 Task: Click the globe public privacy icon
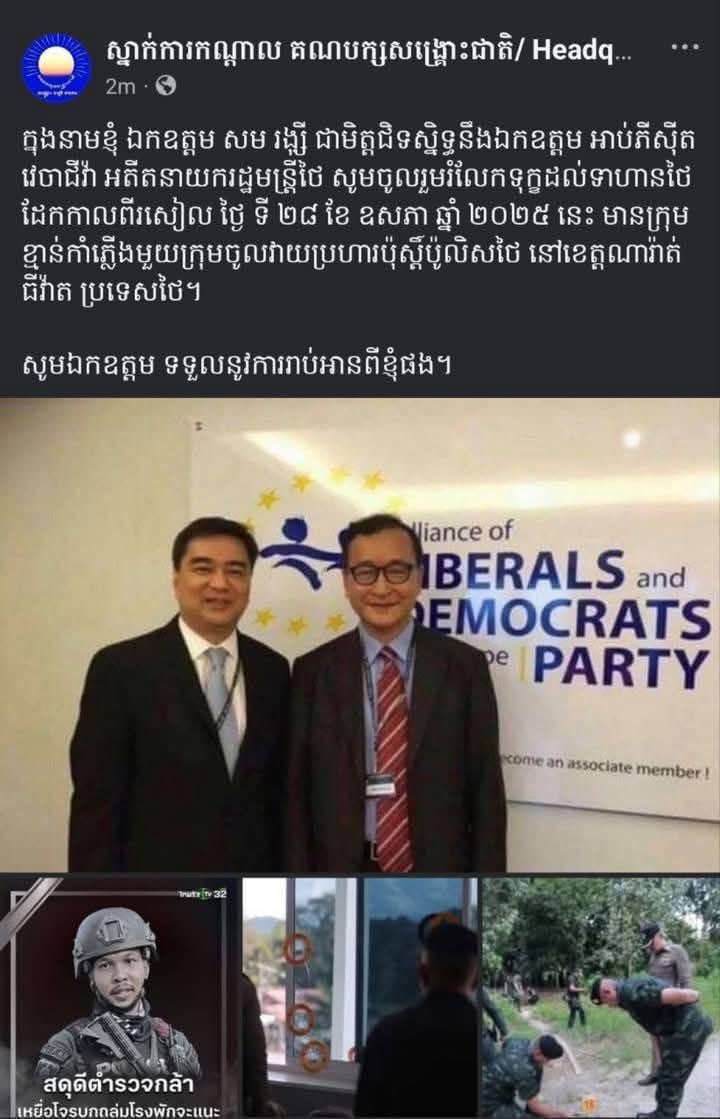tap(166, 86)
